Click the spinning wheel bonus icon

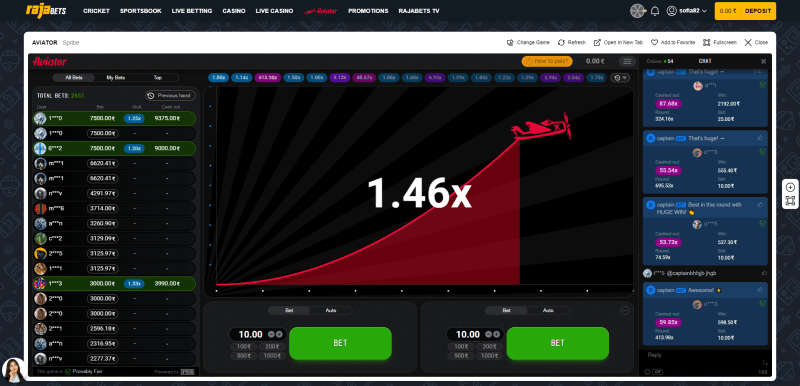638,11
